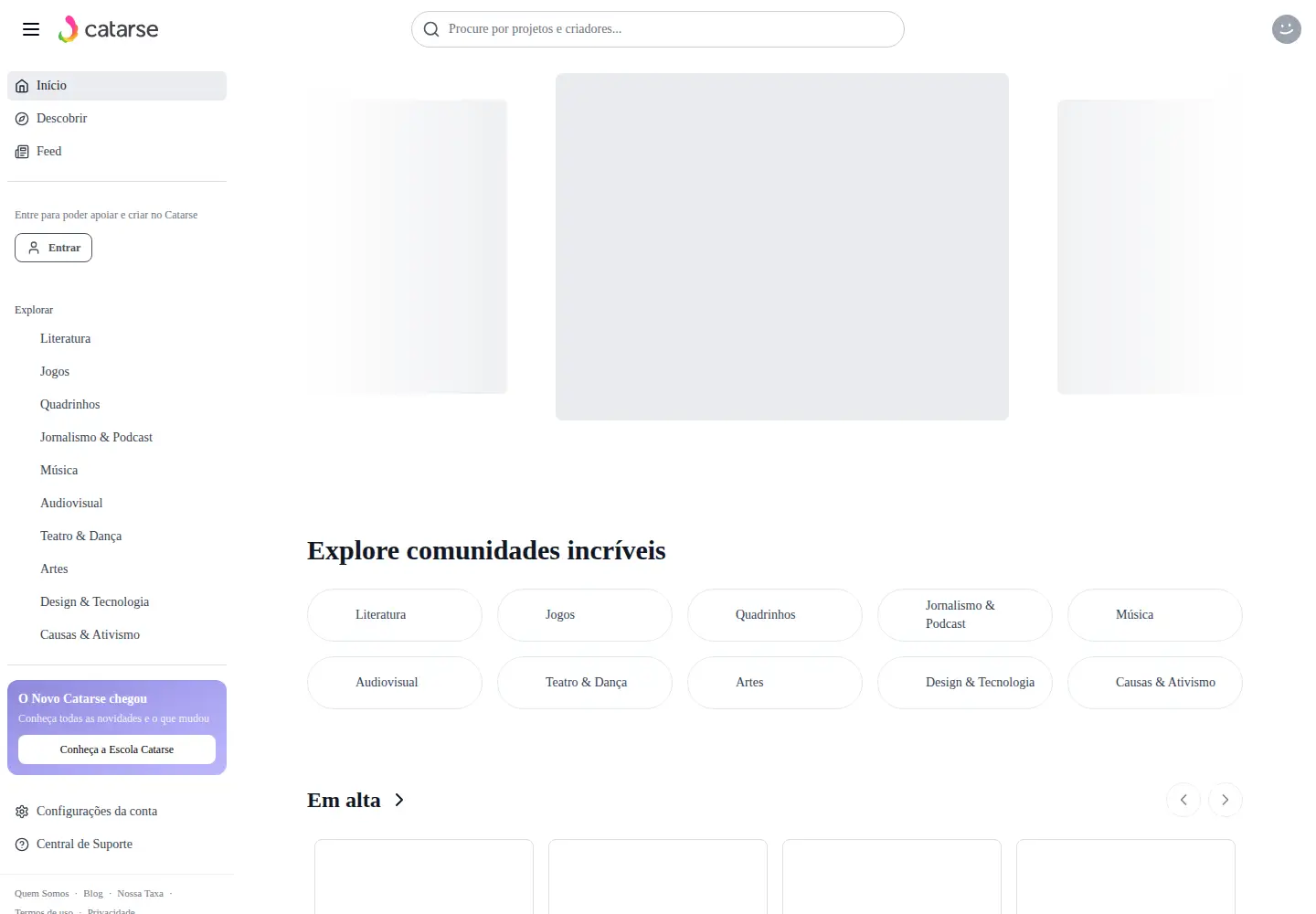1316x914 pixels.
Task: Click the Catarse logo
Action: click(108, 29)
